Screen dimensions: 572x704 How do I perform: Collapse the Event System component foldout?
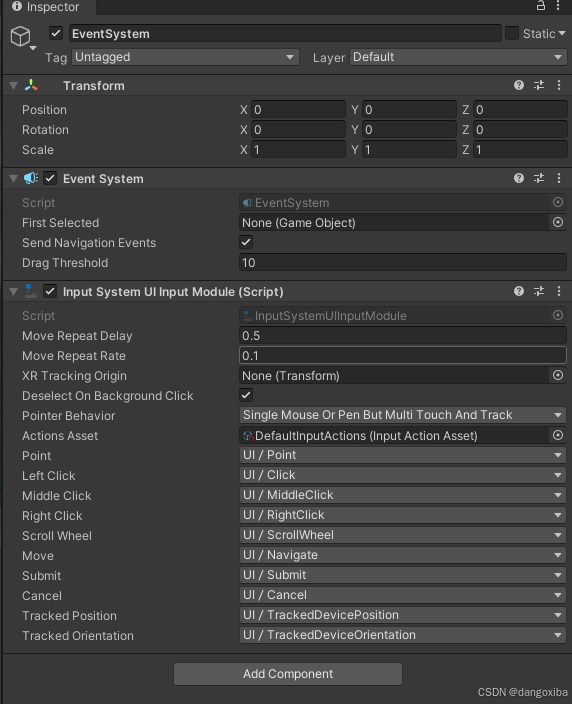(13, 178)
